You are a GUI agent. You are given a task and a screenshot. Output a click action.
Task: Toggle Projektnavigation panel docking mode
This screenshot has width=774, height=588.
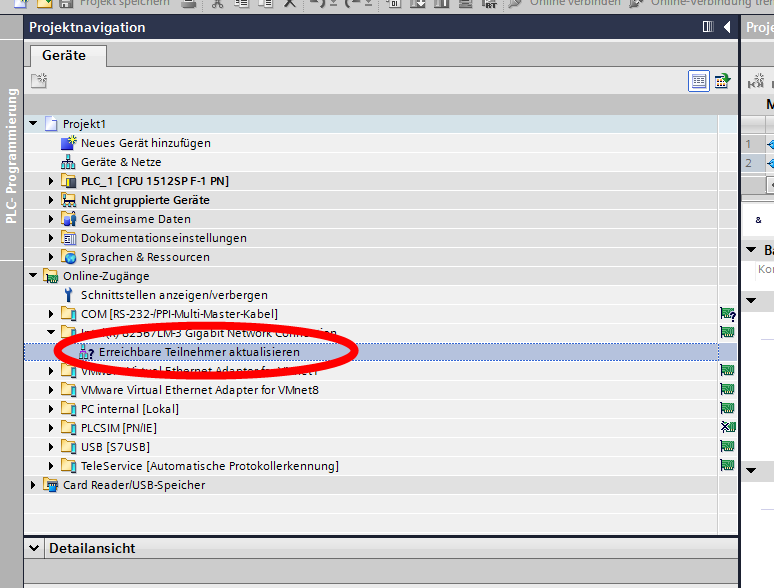(707, 28)
